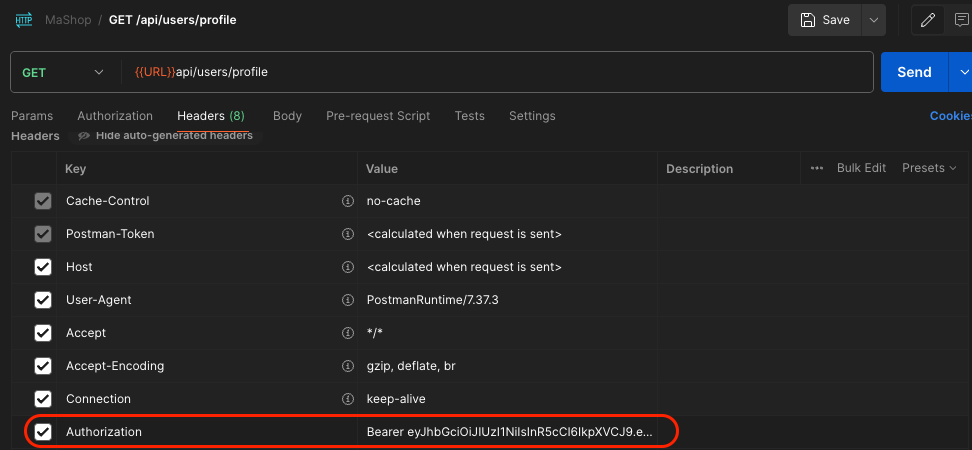The height and width of the screenshot is (450, 972).
Task: Open the Cookies link
Action: pos(950,116)
